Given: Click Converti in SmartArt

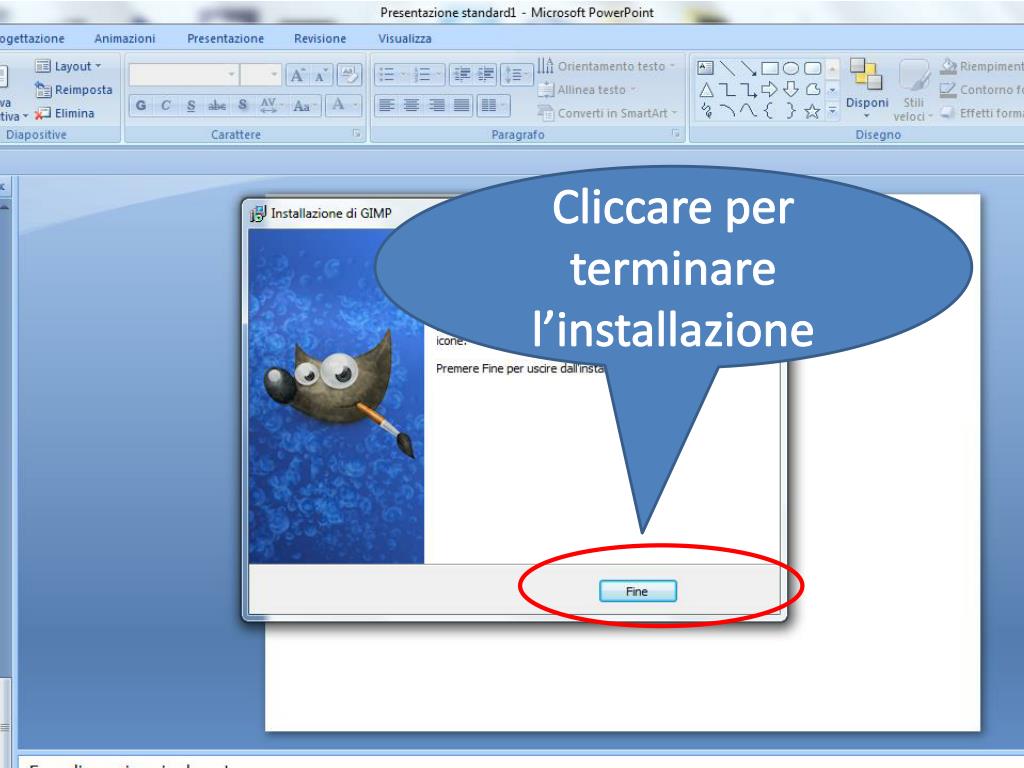Looking at the screenshot, I should point(607,113).
